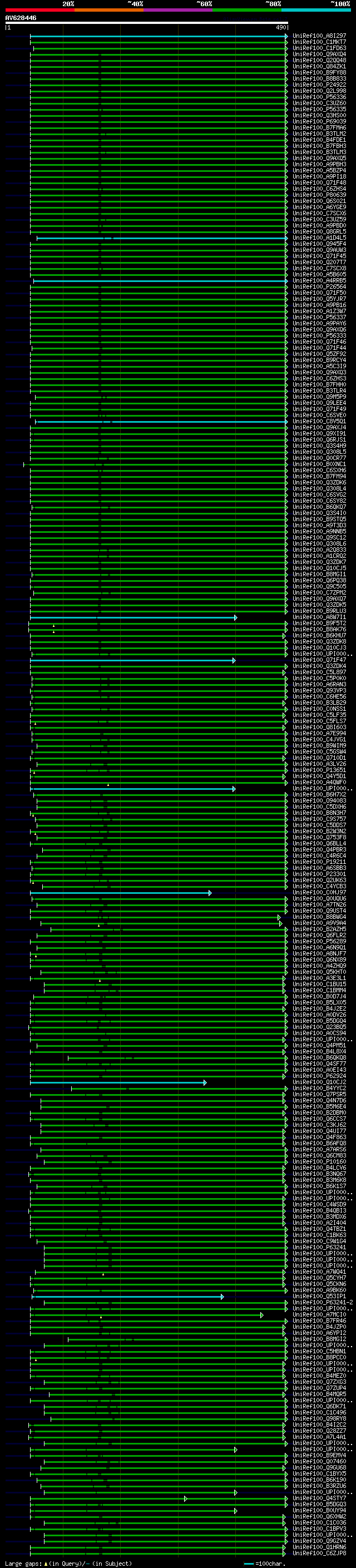The width and height of the screenshot is (356, 1568).
Task: Click the cyan alignment bar for UniRef100_Q71F47
Action: click(x=132, y=660)
